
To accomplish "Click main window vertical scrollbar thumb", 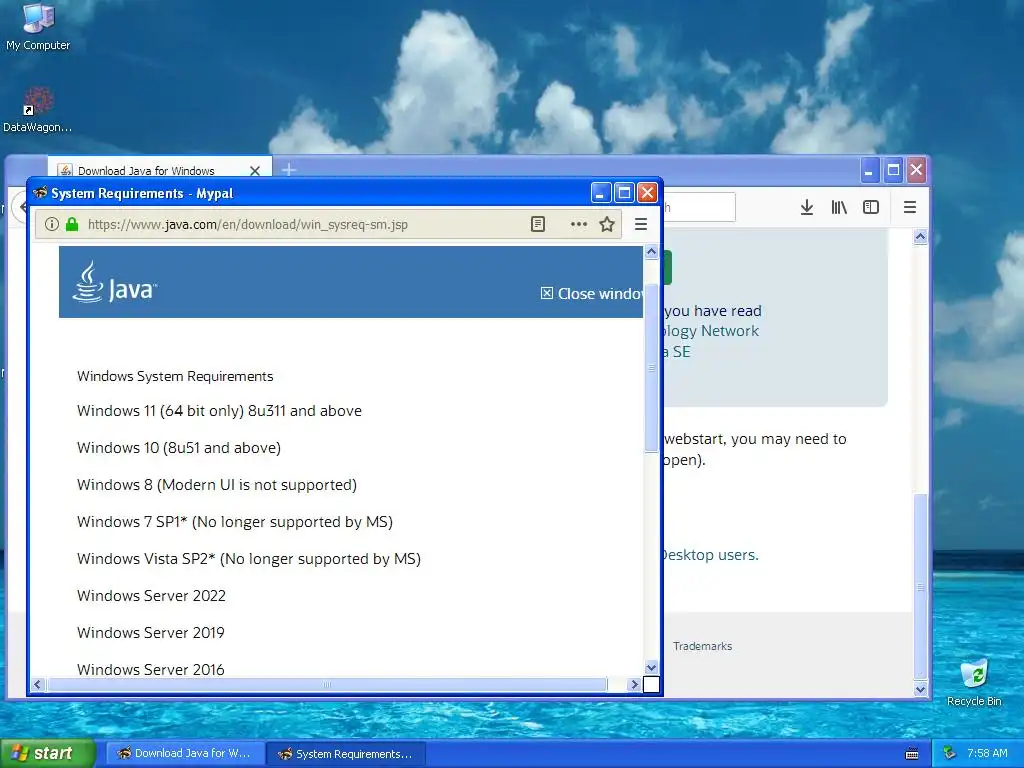I will tap(920, 586).
